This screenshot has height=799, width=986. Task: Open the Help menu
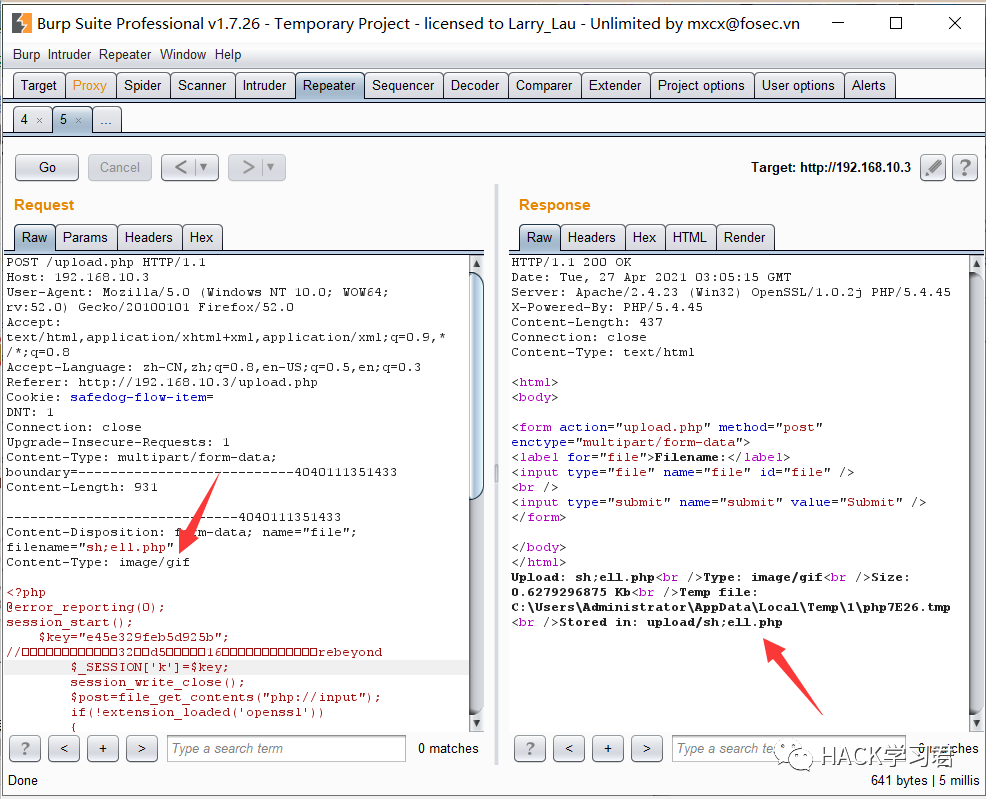(228, 55)
